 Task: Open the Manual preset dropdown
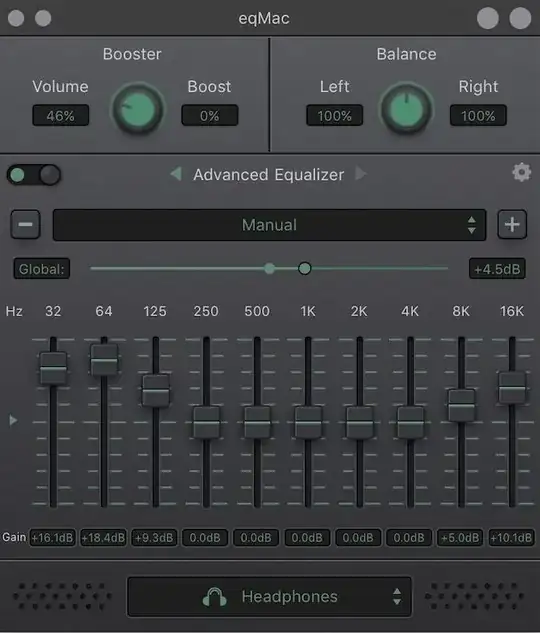269,225
